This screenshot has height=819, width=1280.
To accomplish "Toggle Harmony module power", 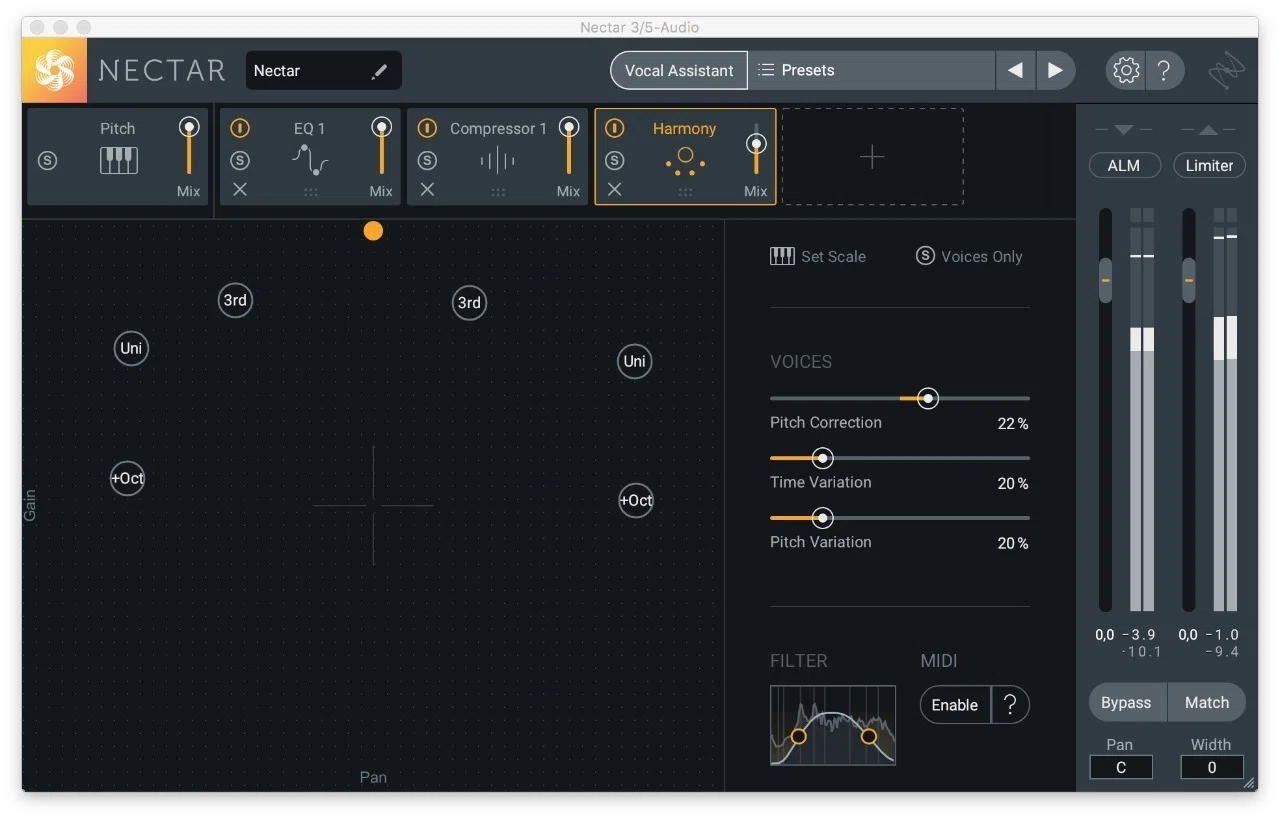I will pyautogui.click(x=614, y=128).
